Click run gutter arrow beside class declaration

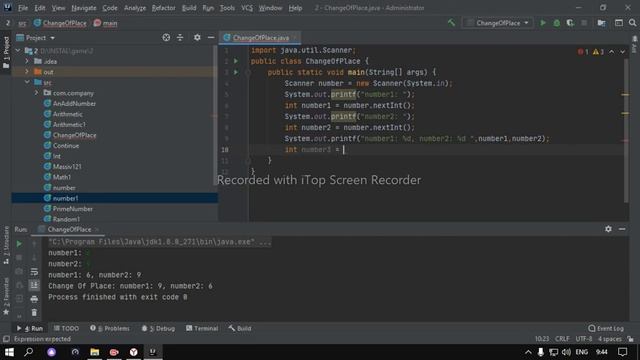click(236, 61)
